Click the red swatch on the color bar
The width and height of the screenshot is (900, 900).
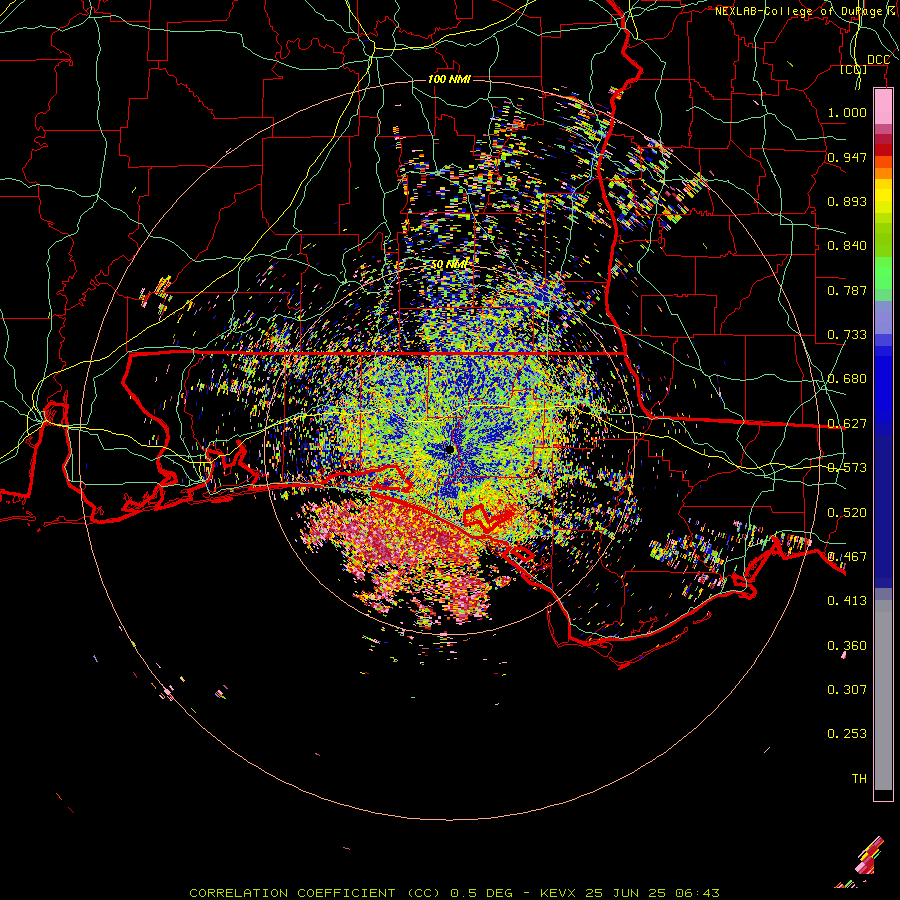883,150
